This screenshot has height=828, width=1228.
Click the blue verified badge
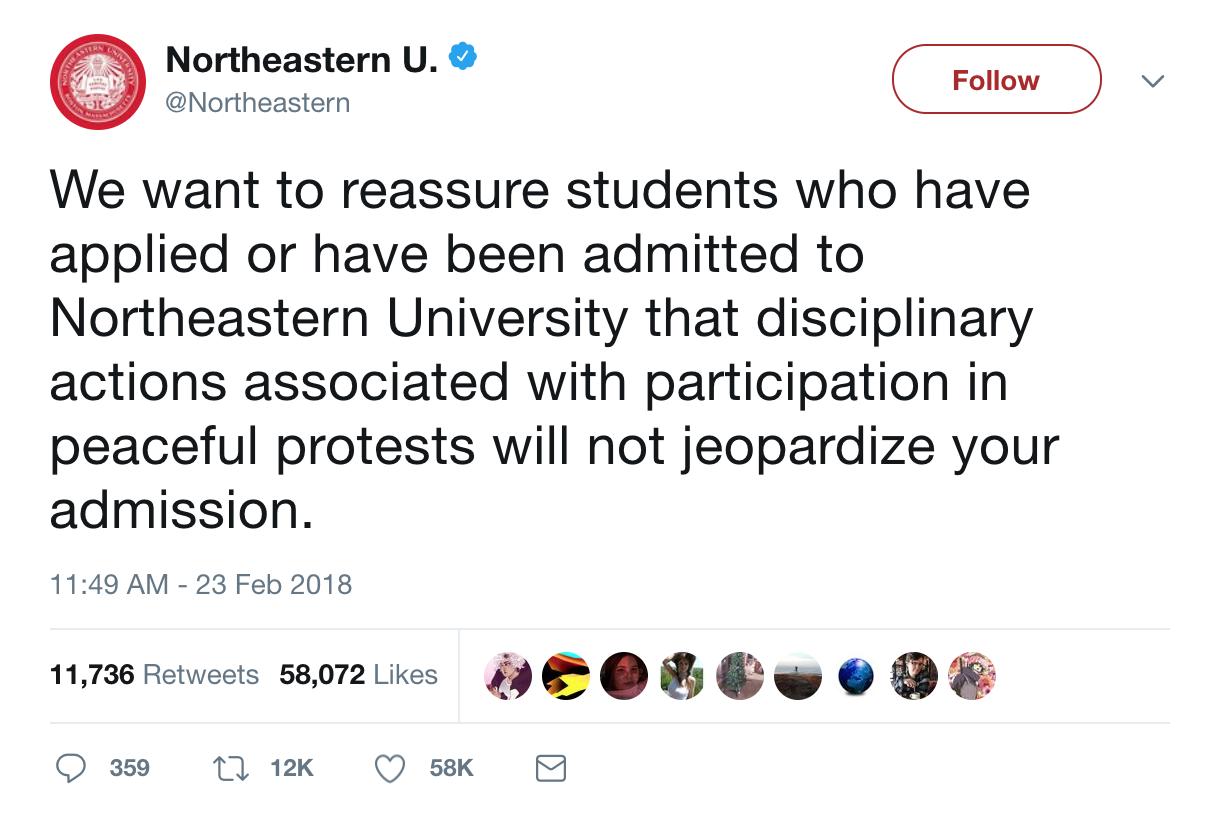click(x=461, y=58)
